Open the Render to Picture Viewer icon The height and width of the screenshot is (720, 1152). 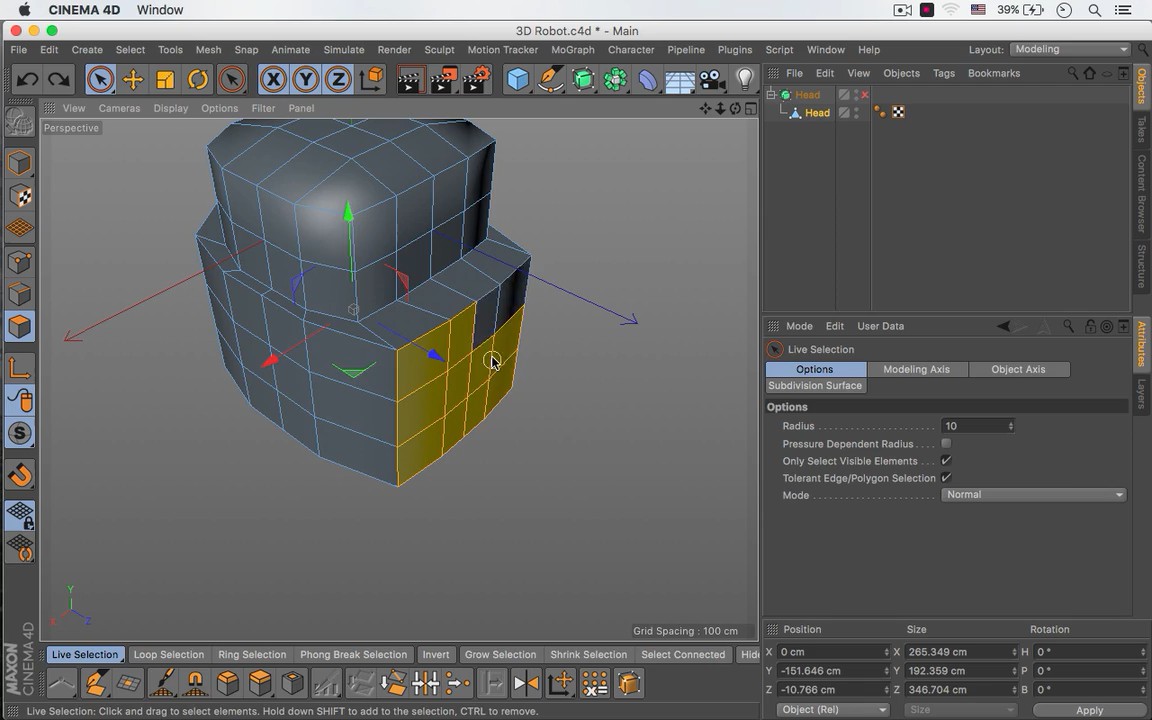[443, 80]
